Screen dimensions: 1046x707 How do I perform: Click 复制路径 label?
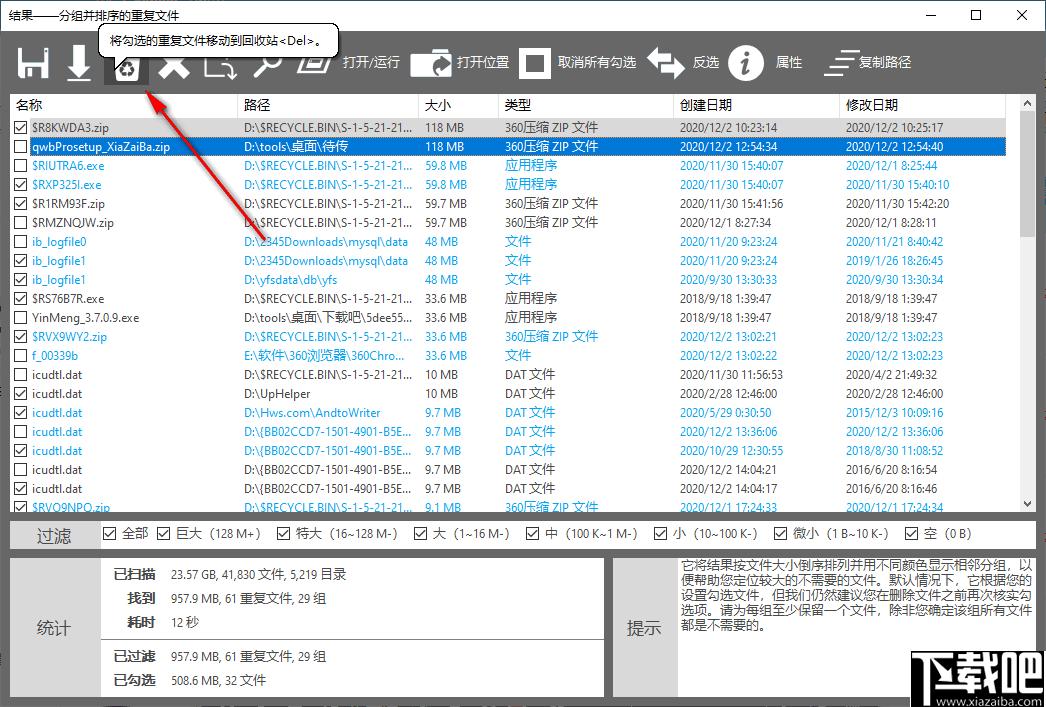(885, 63)
